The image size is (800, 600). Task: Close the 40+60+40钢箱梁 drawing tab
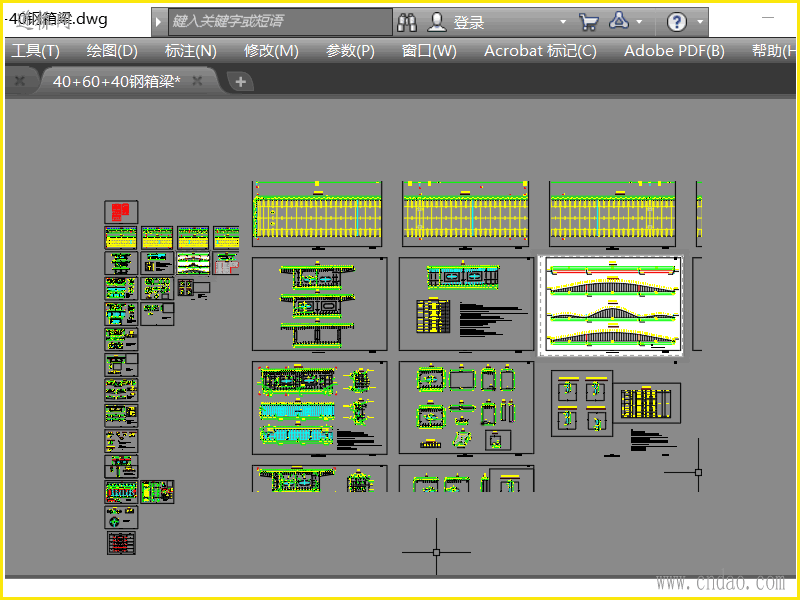[x=198, y=81]
